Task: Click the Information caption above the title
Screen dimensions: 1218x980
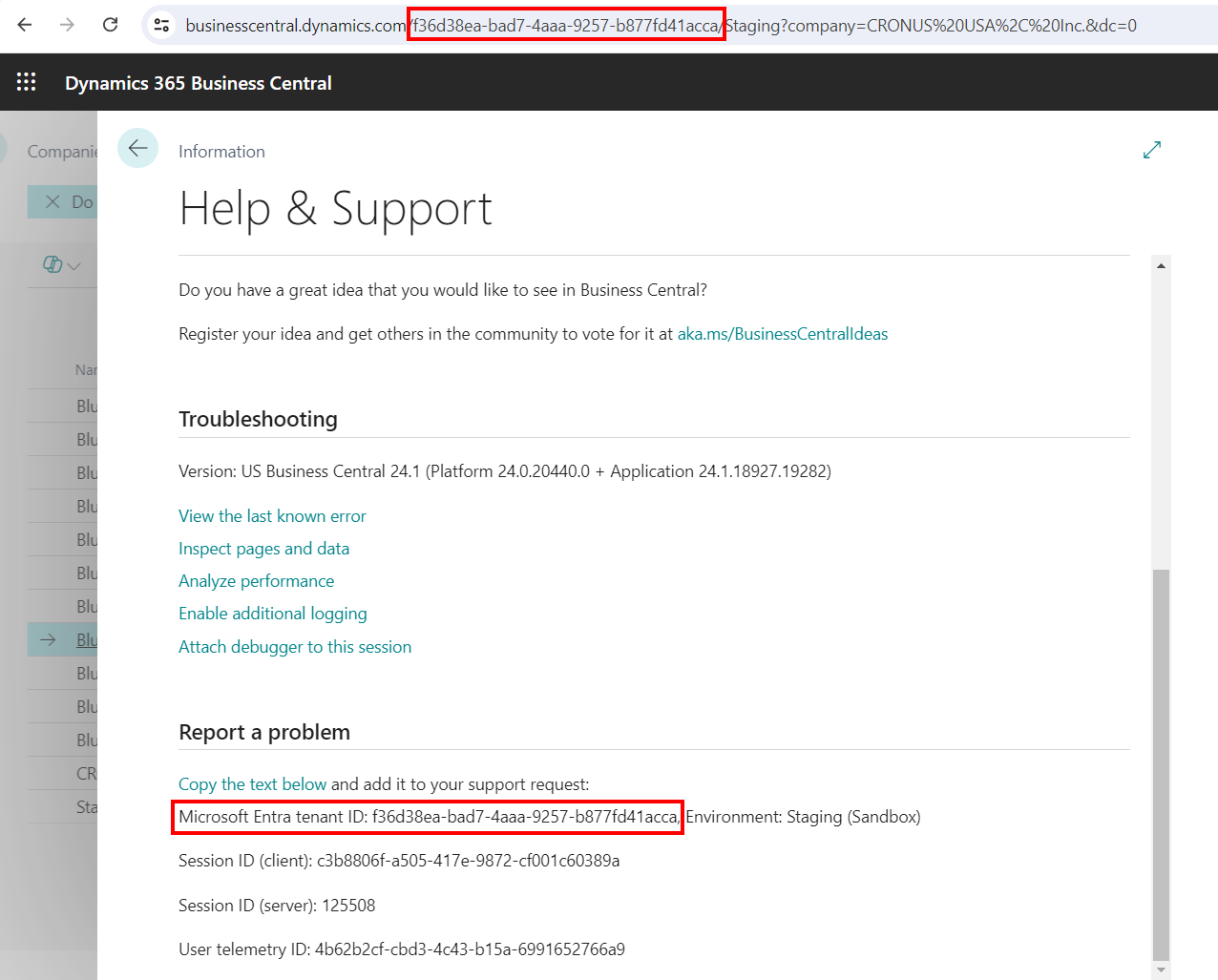Action: click(x=221, y=152)
